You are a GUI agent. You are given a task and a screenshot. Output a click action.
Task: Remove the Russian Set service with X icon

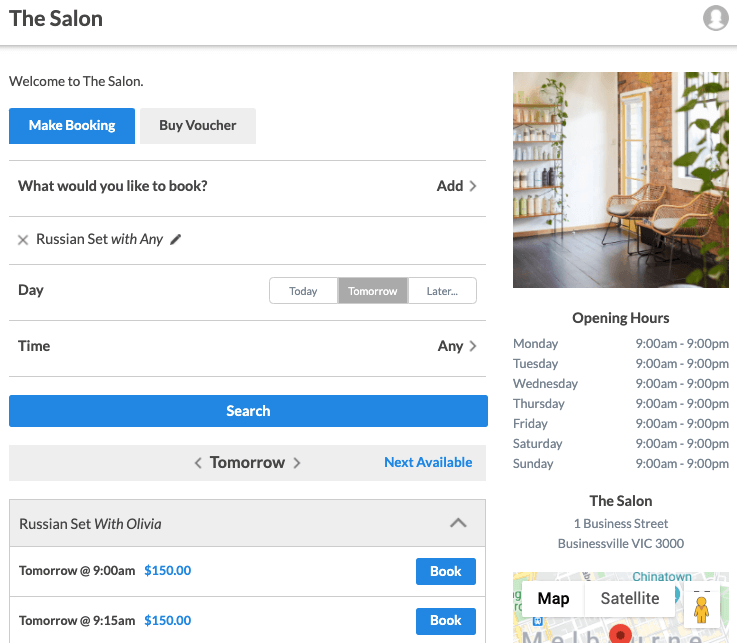coord(23,240)
